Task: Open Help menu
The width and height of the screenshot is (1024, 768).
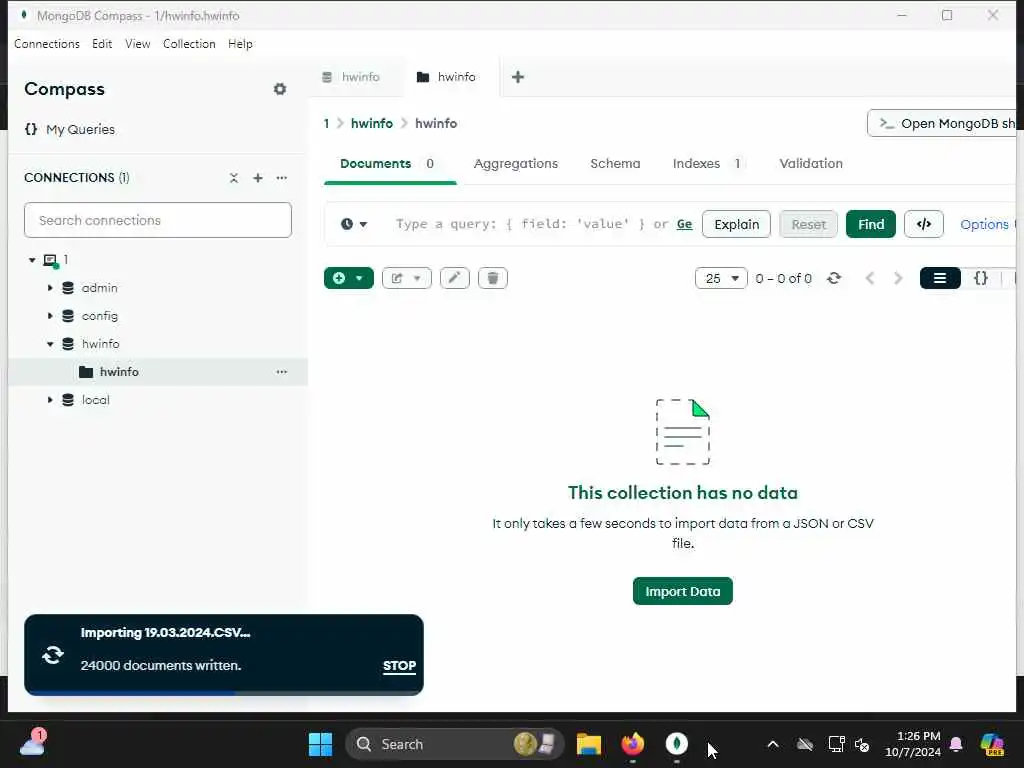Action: click(240, 44)
